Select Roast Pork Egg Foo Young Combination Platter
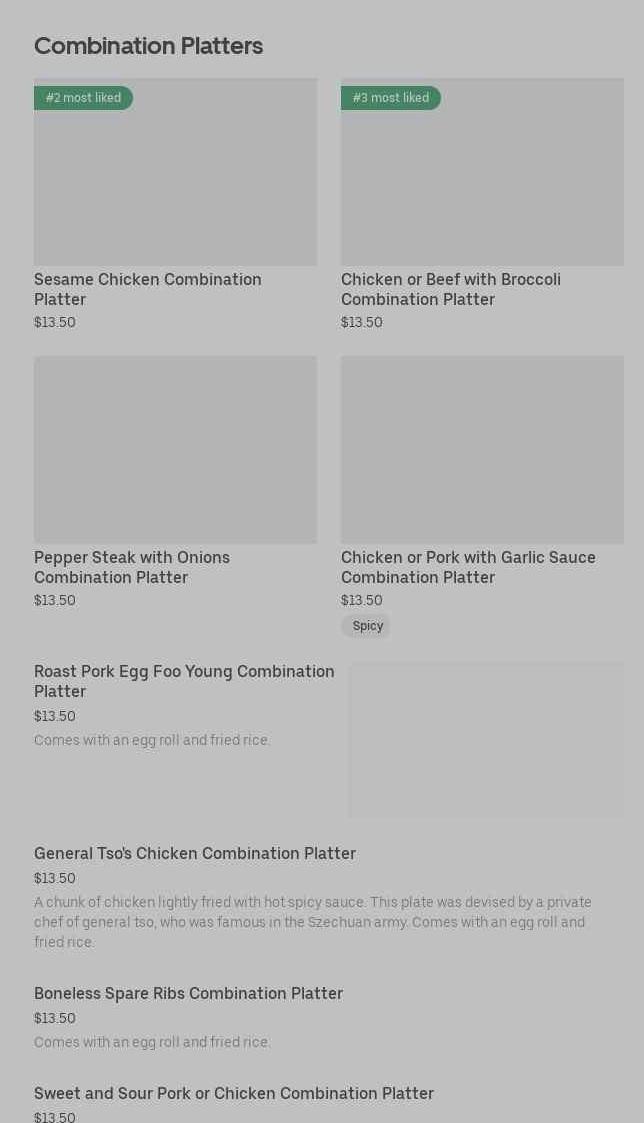 tap(184, 681)
